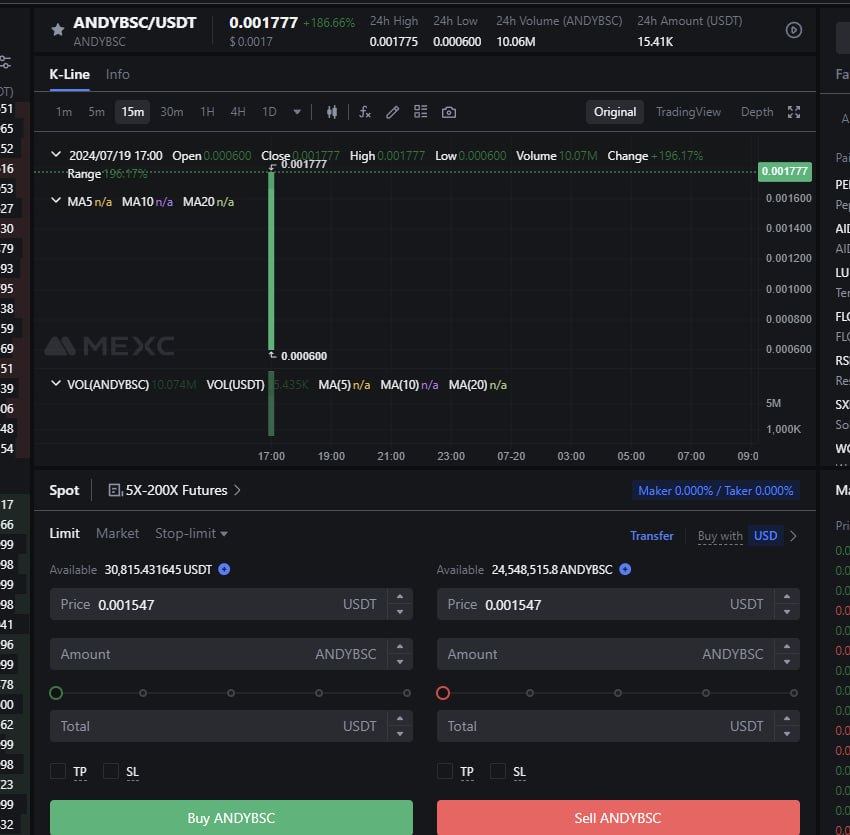Decrease the buy Price with down stepper
Image resolution: width=850 pixels, height=835 pixels.
point(400,612)
